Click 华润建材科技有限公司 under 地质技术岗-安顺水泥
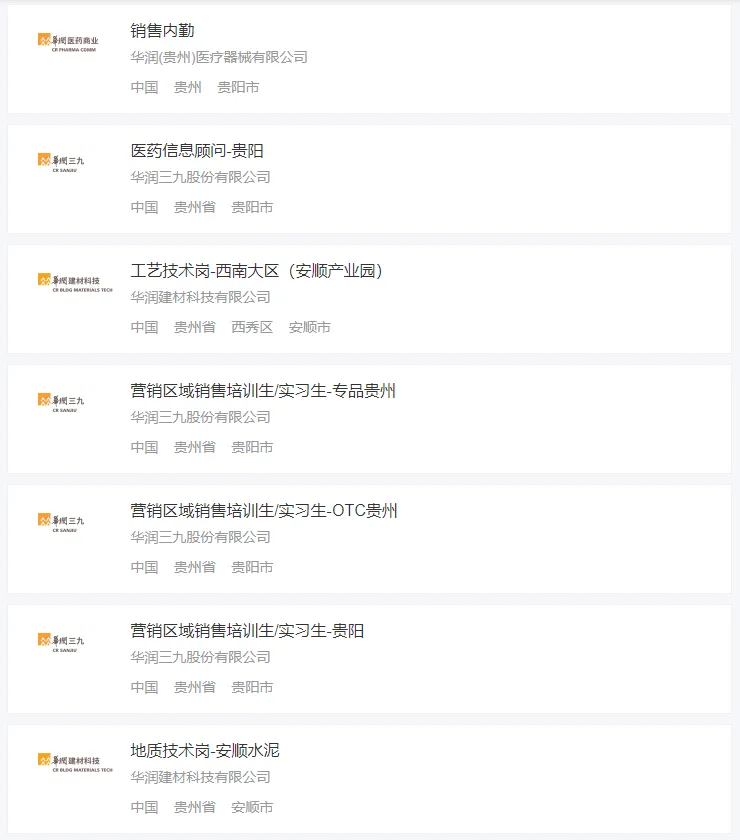The image size is (740, 840). point(200,777)
